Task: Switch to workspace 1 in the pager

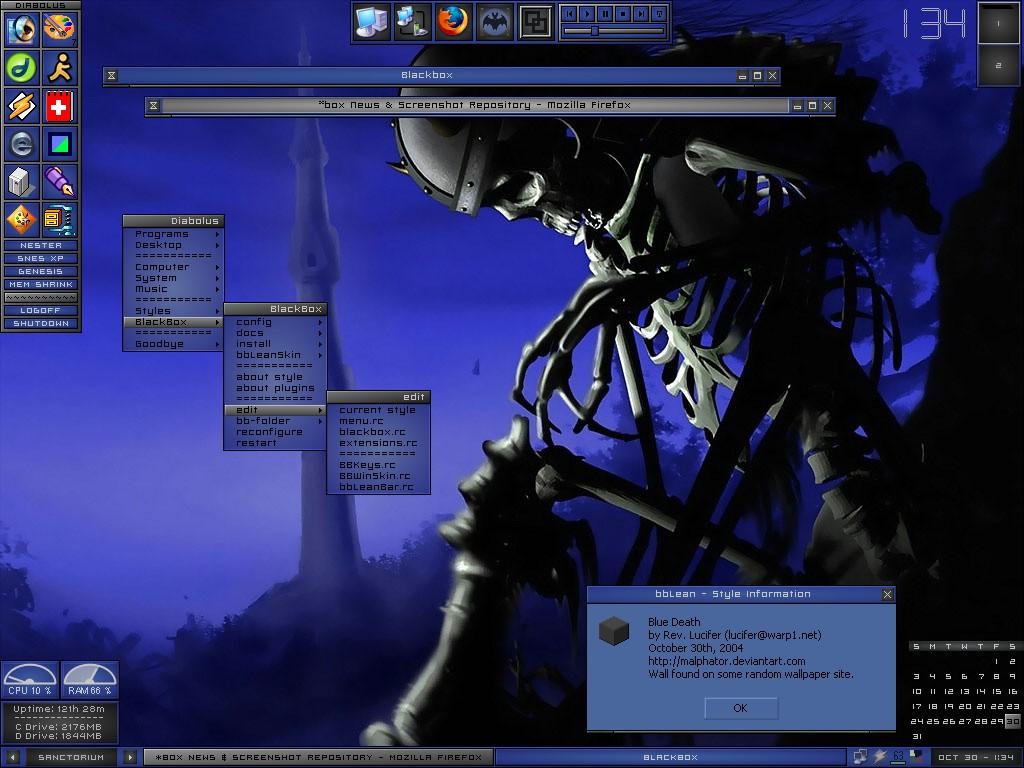Action: click(998, 24)
